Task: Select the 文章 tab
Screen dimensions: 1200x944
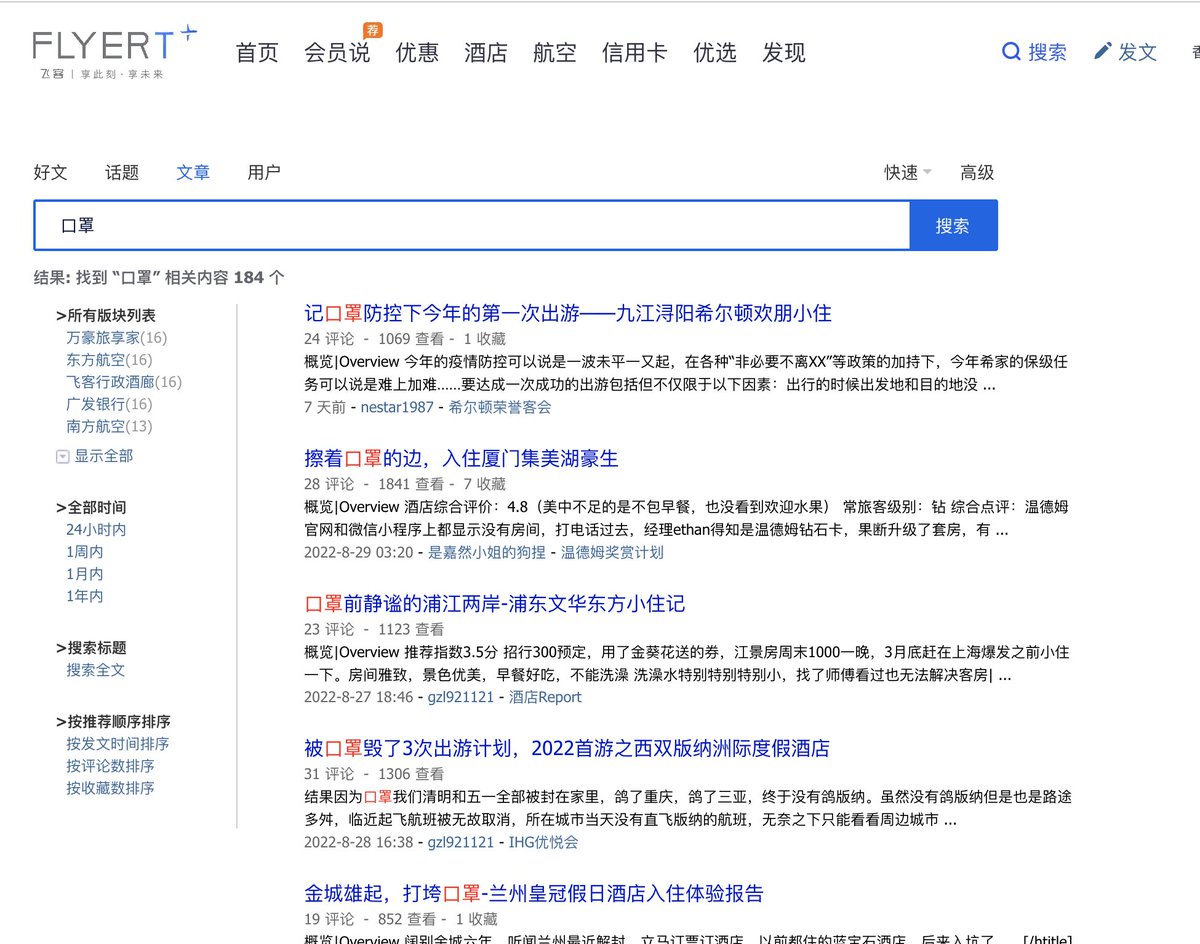Action: pyautogui.click(x=193, y=172)
